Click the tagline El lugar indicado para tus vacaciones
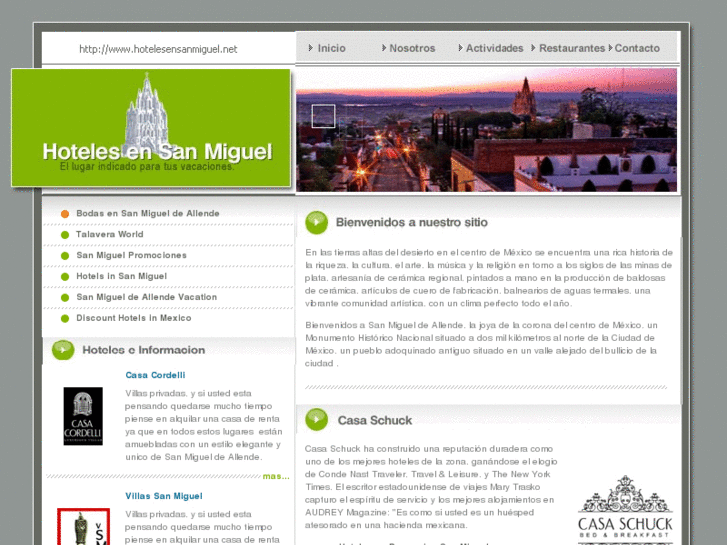This screenshot has width=727, height=545. click(147, 167)
